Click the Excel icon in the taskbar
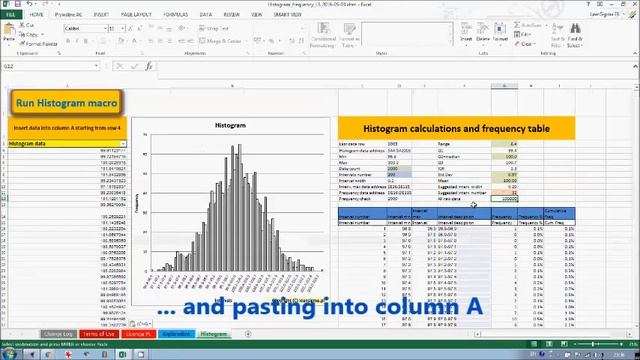Screen dimensions: 640x360 122,354
